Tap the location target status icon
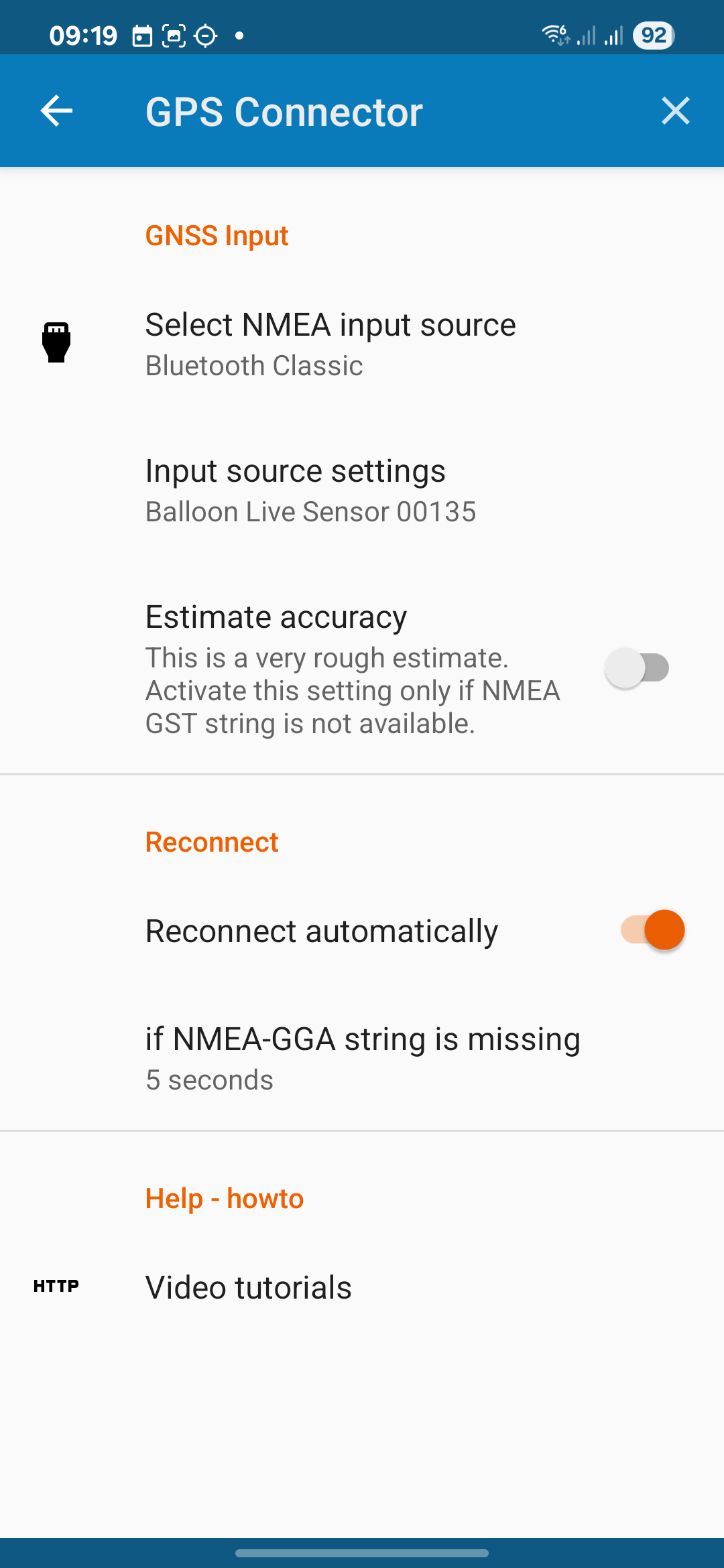 tap(206, 36)
